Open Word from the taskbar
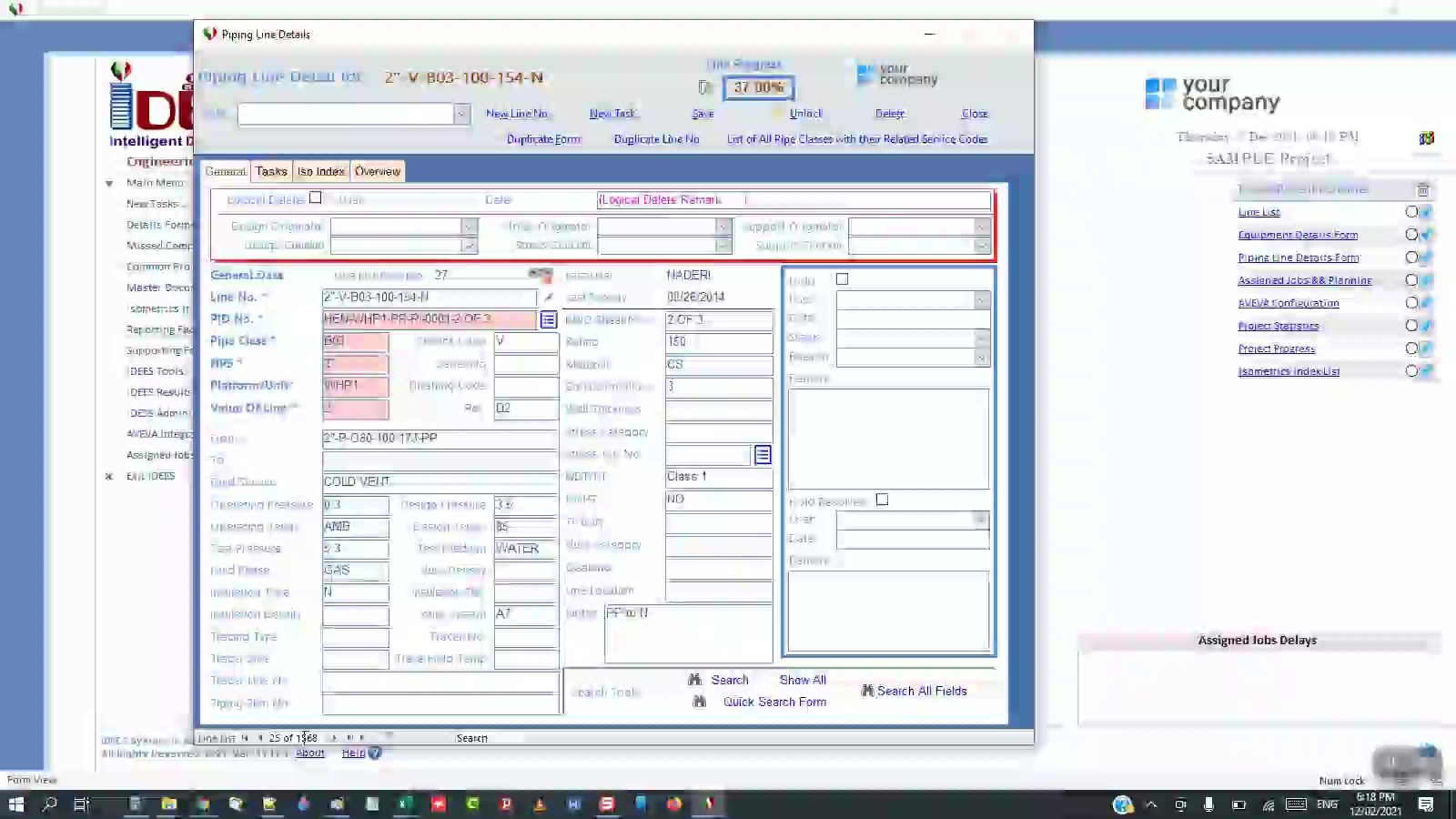Image resolution: width=1456 pixels, height=819 pixels. (x=573, y=804)
